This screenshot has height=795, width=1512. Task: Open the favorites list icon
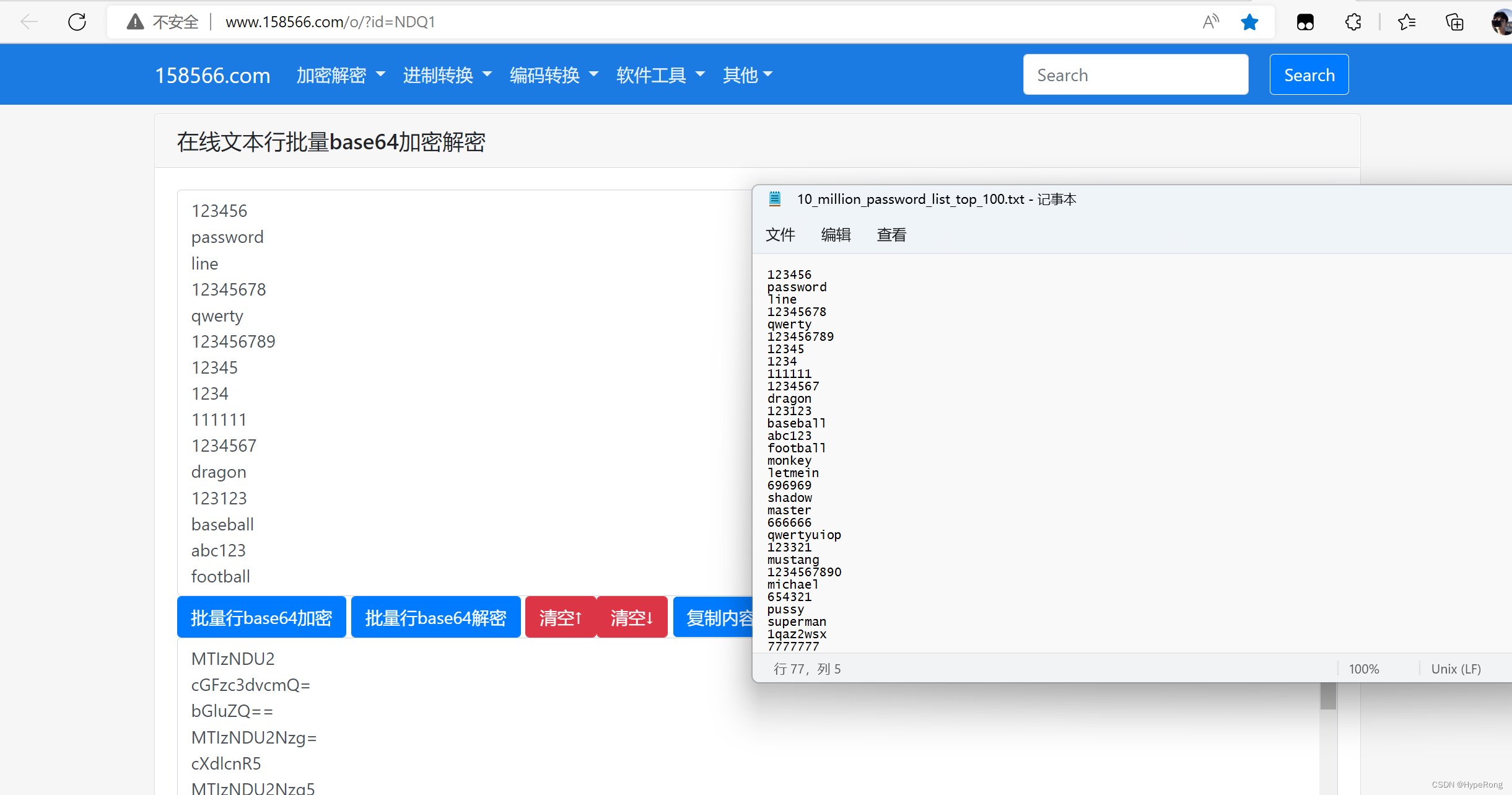(x=1407, y=22)
